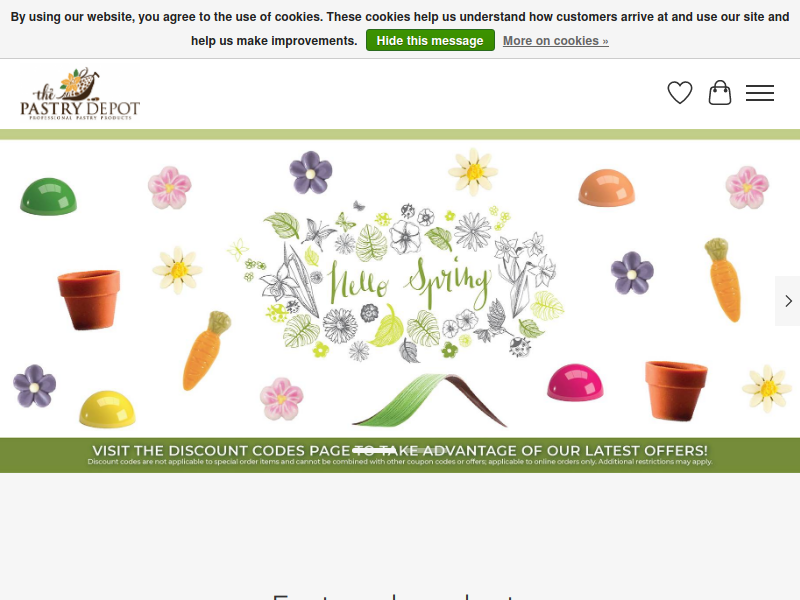Screen dimensions: 800x600
Task: Click the carrot beside the right purple flower
Action: point(723,280)
